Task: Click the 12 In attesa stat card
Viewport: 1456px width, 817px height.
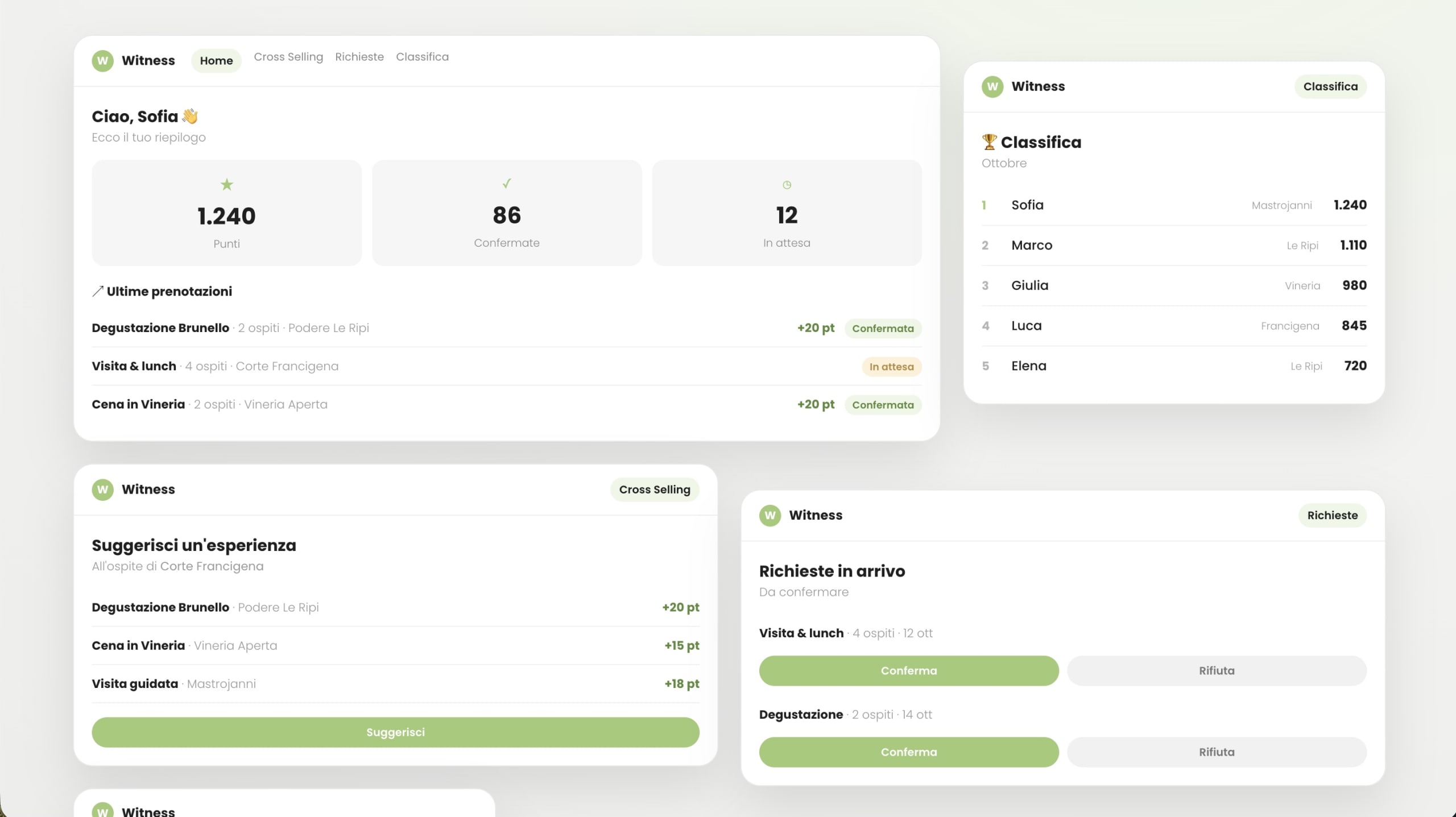Action: [x=787, y=213]
